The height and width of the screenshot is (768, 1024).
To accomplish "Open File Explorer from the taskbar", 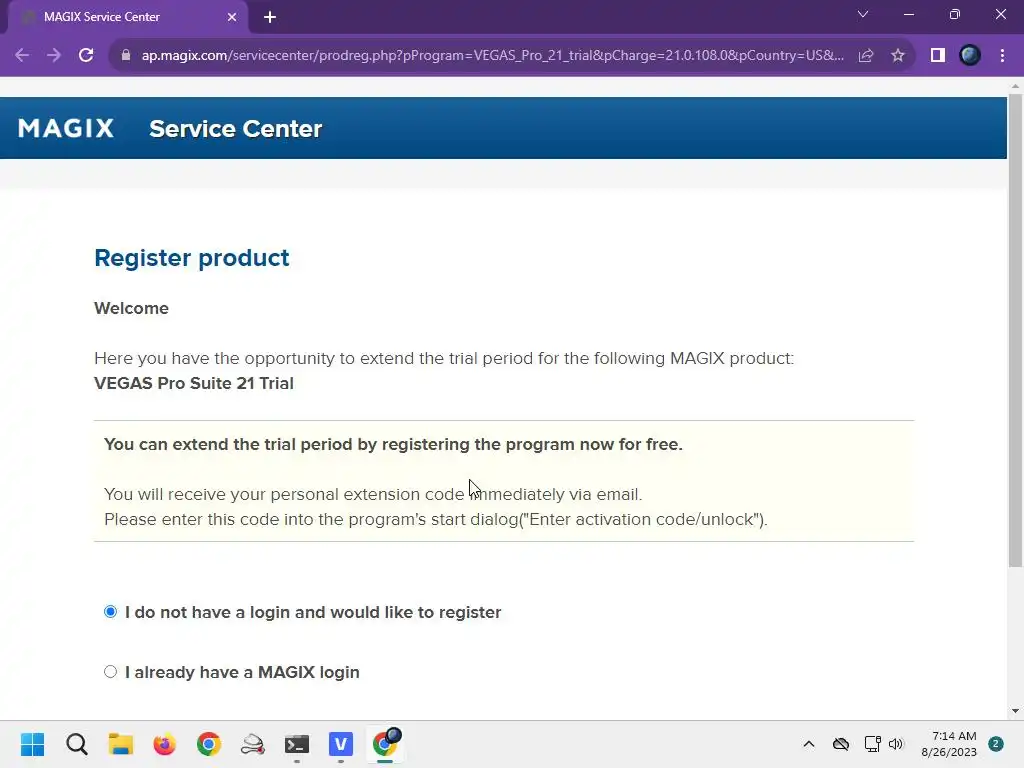I will [x=121, y=744].
